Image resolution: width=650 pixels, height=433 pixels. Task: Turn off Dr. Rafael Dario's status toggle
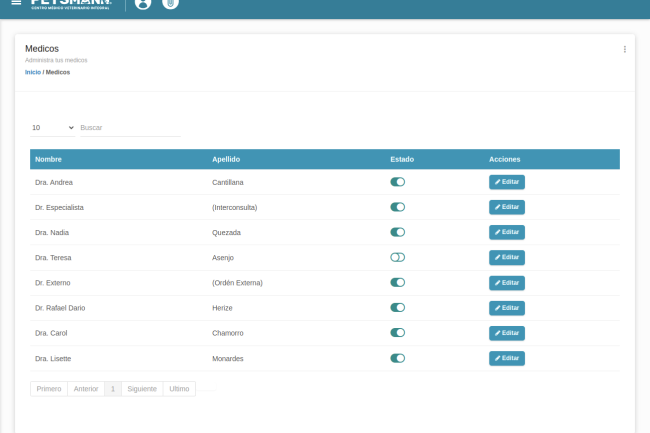click(397, 308)
